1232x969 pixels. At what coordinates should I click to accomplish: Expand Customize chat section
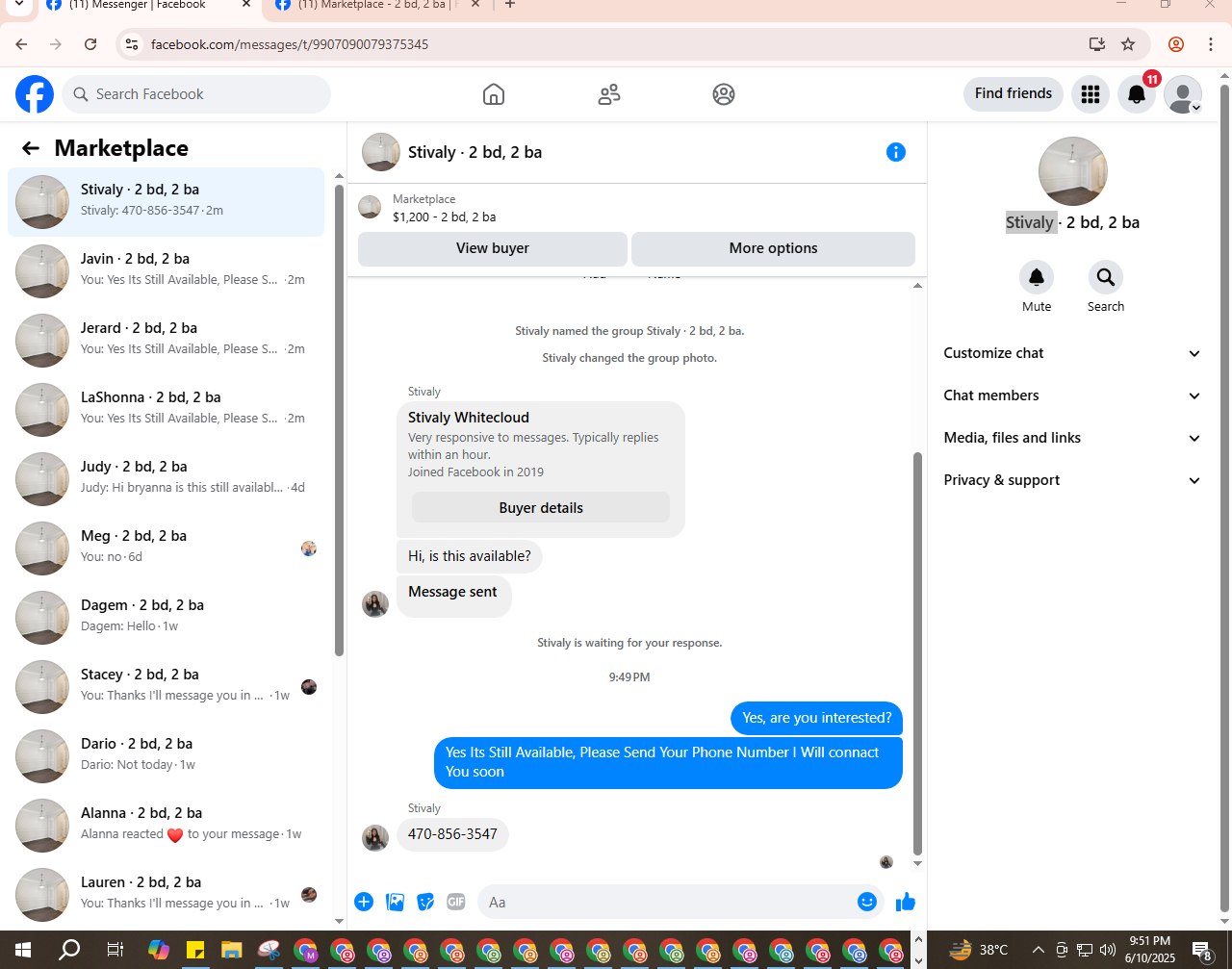tap(1072, 353)
